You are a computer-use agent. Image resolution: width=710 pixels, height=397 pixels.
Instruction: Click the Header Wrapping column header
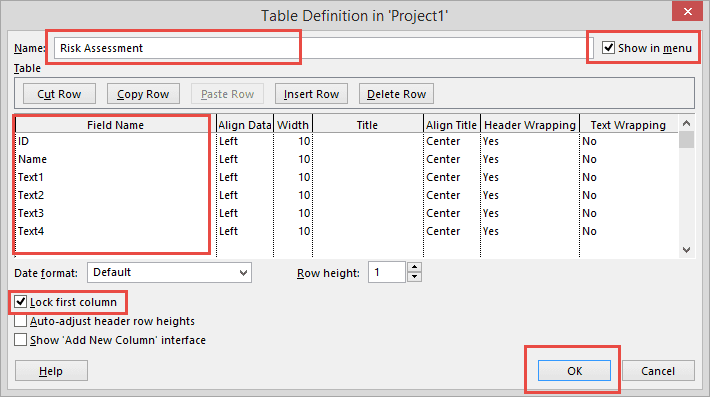[530, 124]
